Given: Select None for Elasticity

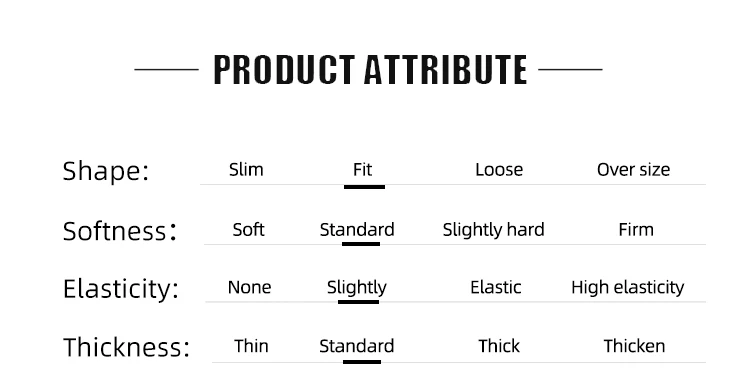Looking at the screenshot, I should click(x=249, y=287).
